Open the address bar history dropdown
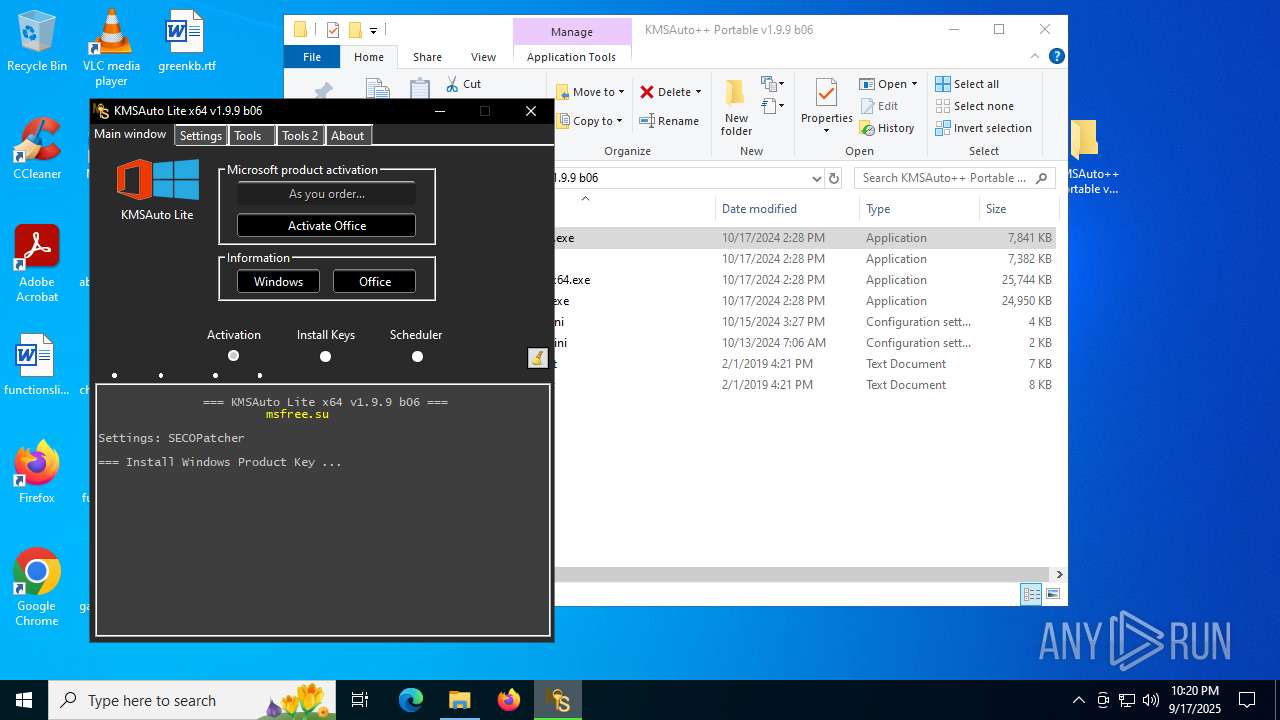The height and width of the screenshot is (720, 1280). 817,178
